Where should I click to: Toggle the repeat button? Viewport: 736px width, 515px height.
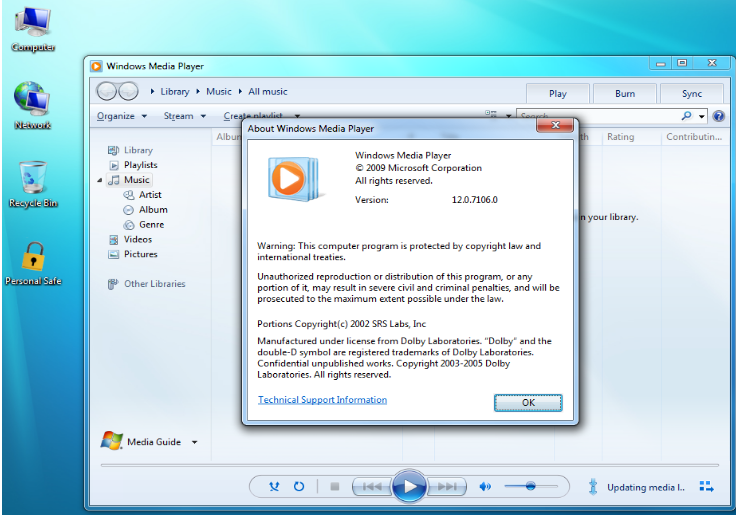299,486
